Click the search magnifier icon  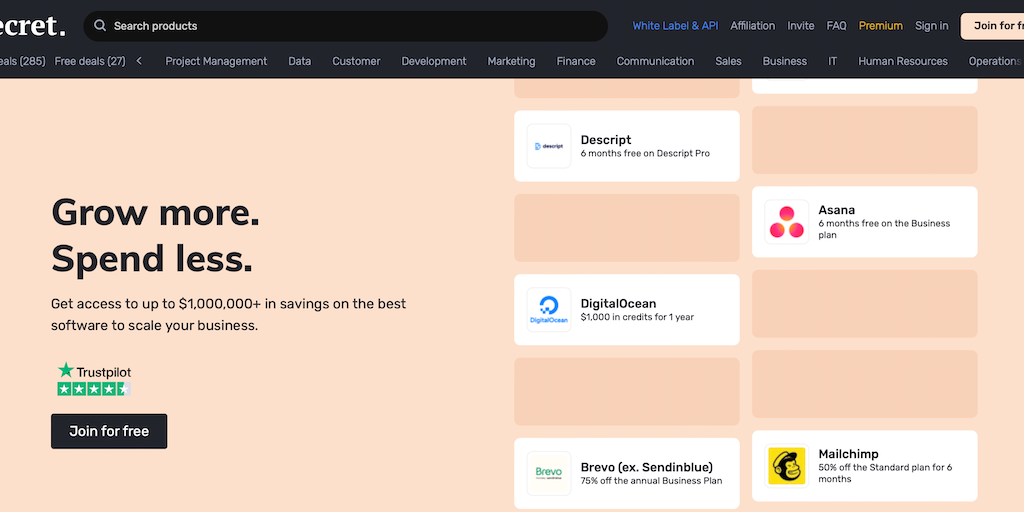click(x=100, y=26)
